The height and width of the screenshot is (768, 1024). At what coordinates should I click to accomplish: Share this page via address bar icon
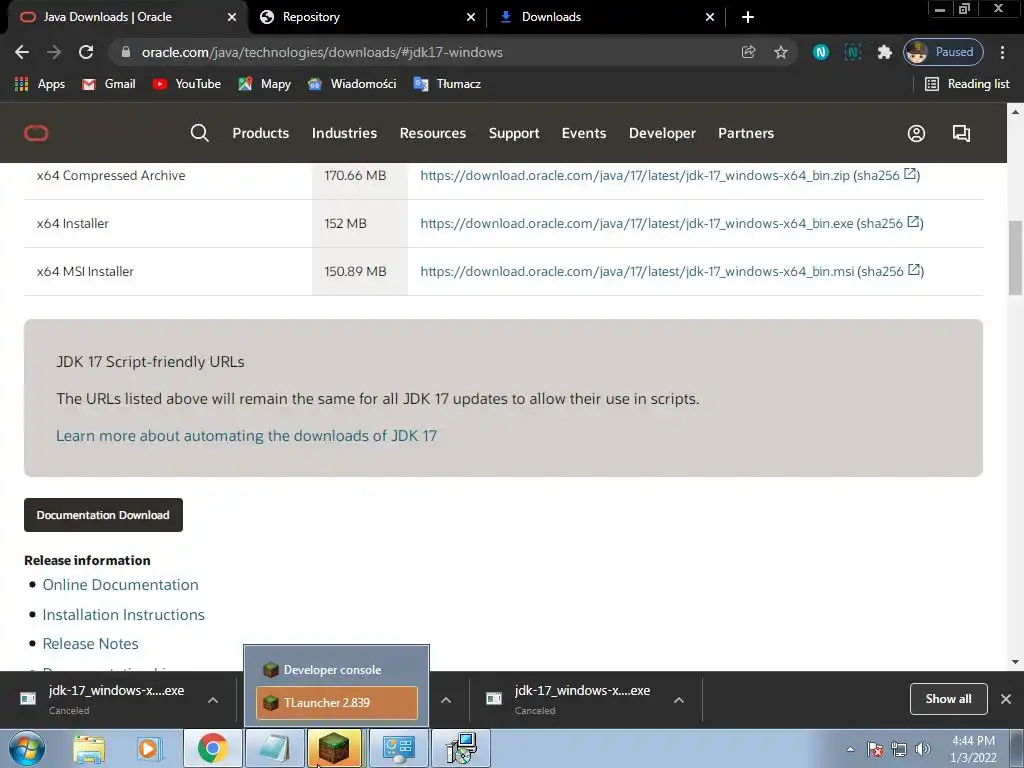pos(748,52)
